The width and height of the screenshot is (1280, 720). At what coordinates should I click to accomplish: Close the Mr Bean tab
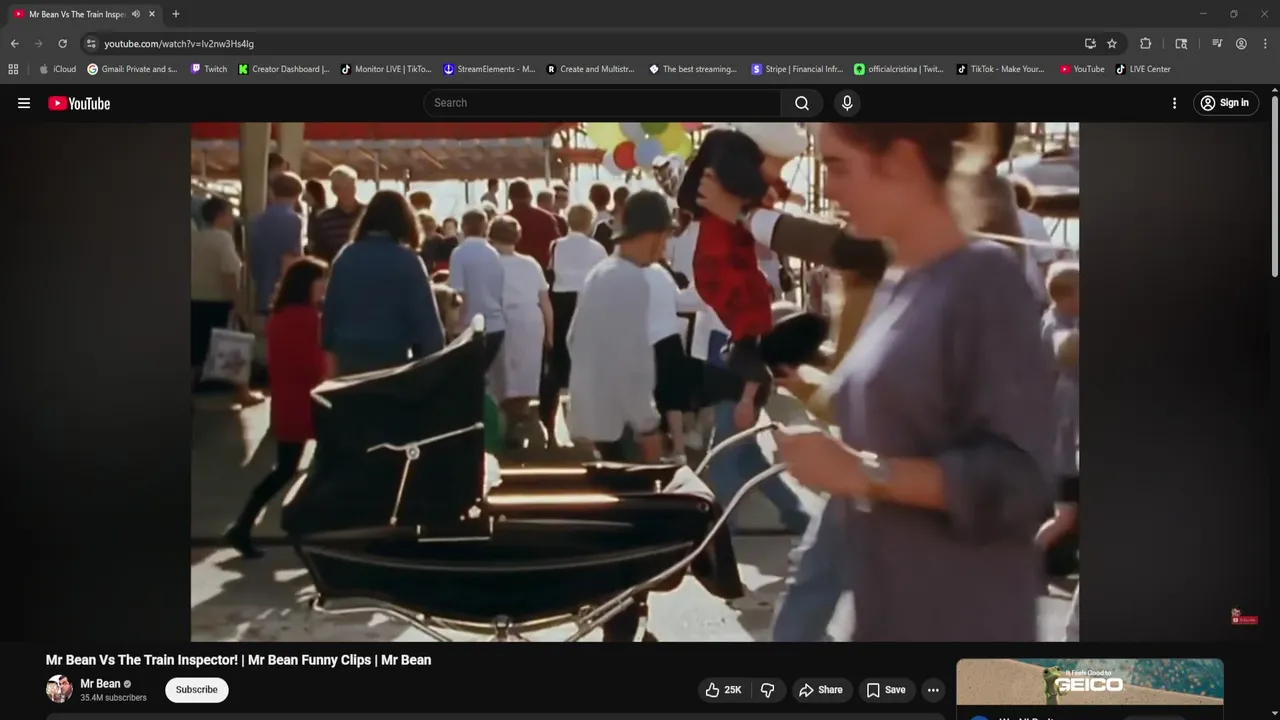tap(152, 14)
